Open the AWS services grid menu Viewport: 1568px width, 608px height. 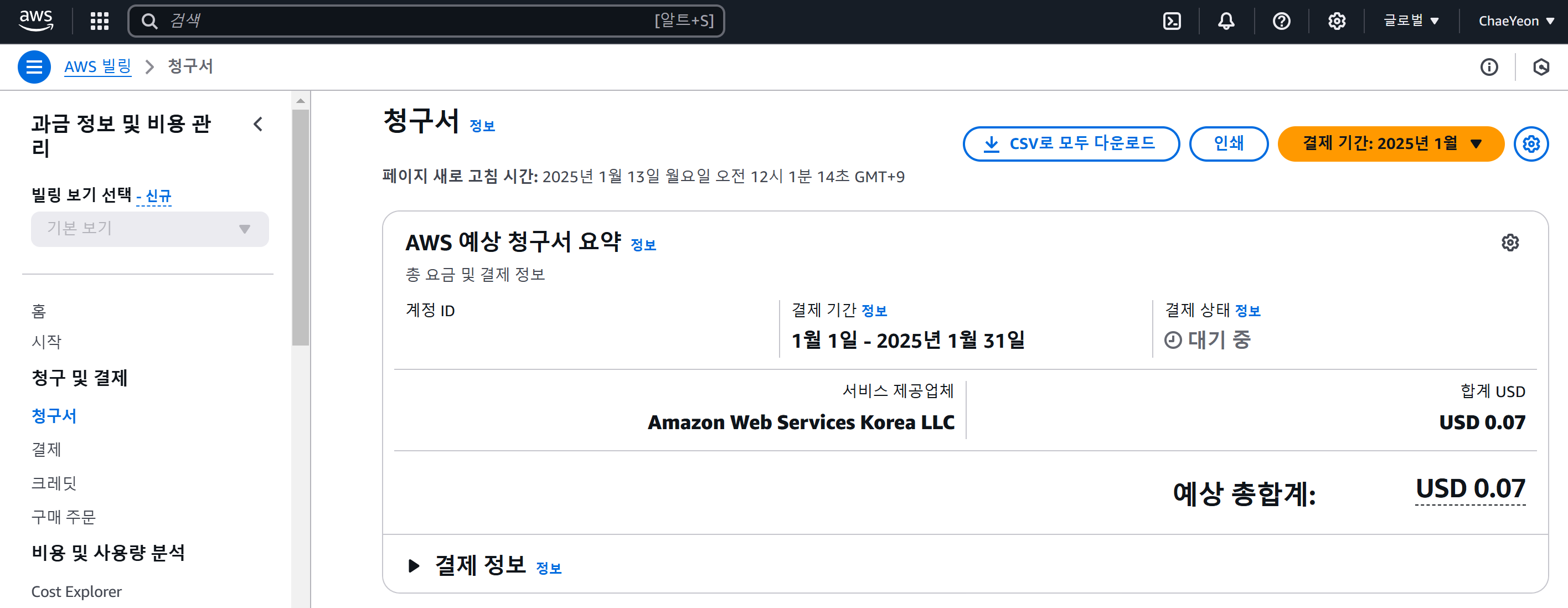[x=99, y=20]
